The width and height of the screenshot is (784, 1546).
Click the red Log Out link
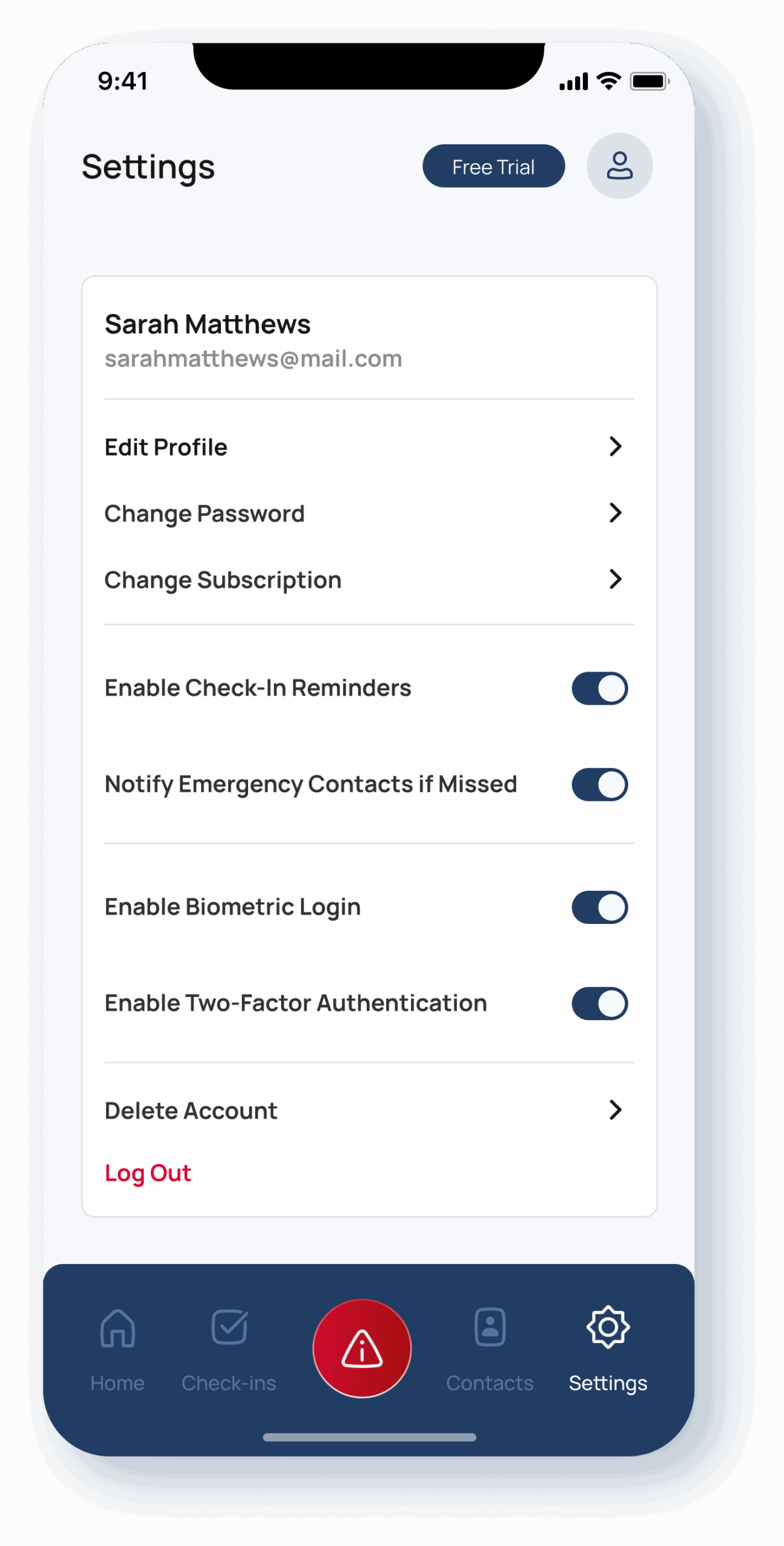(148, 1173)
